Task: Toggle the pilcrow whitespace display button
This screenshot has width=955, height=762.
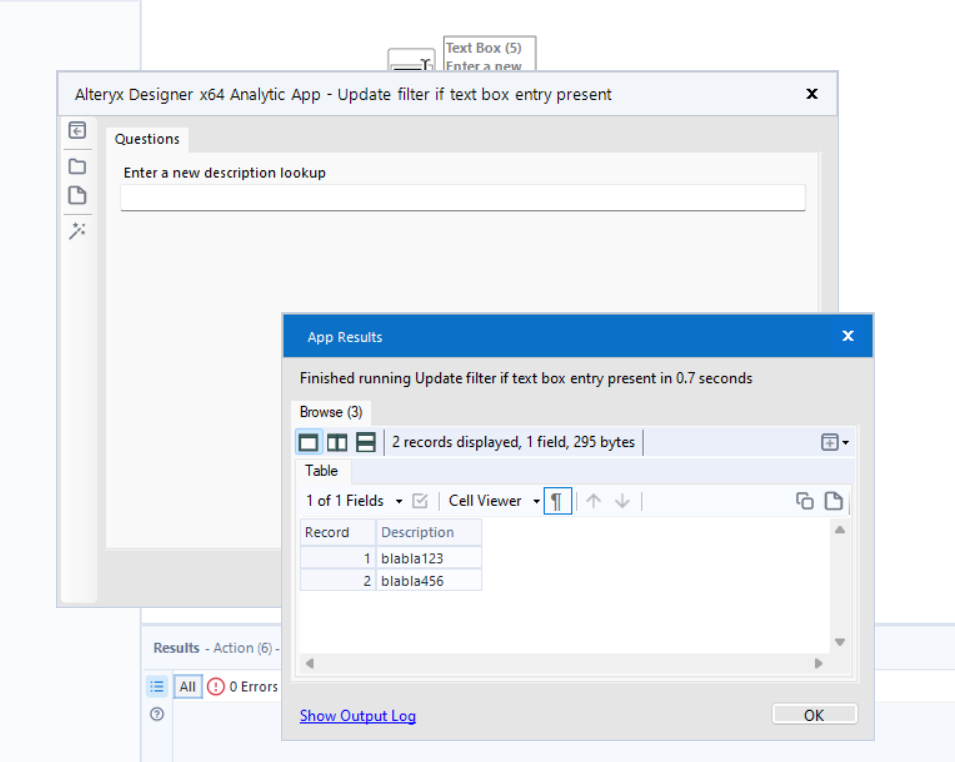Action: click(557, 500)
